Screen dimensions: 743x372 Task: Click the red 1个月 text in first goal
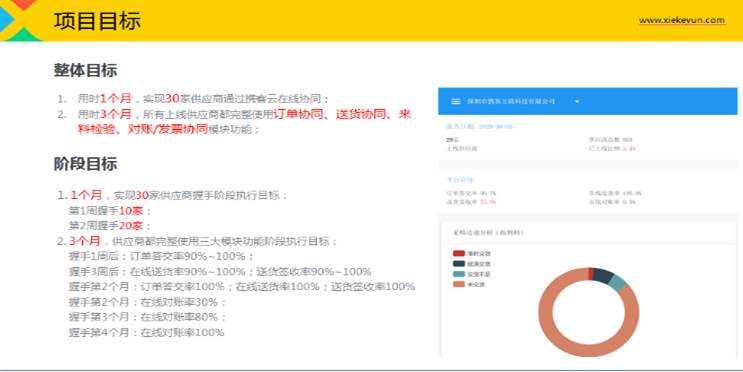point(116,99)
